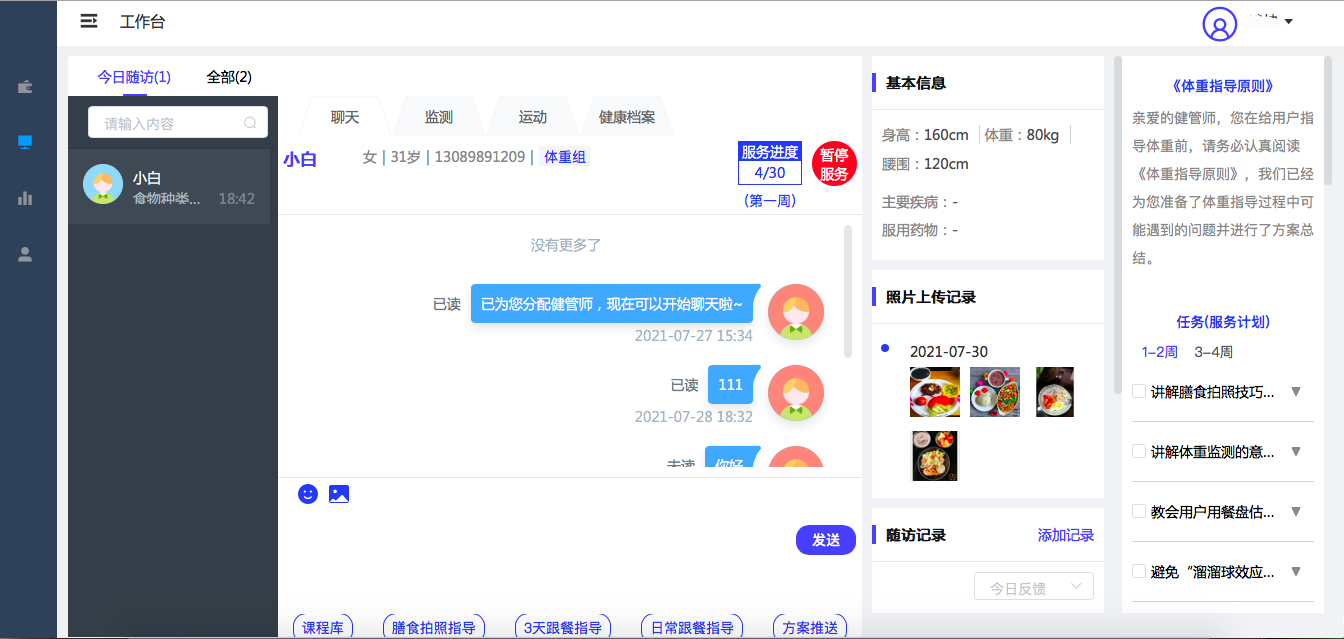Click the 添加记录 link
Screen dimensions: 1344x639
coord(1066,536)
